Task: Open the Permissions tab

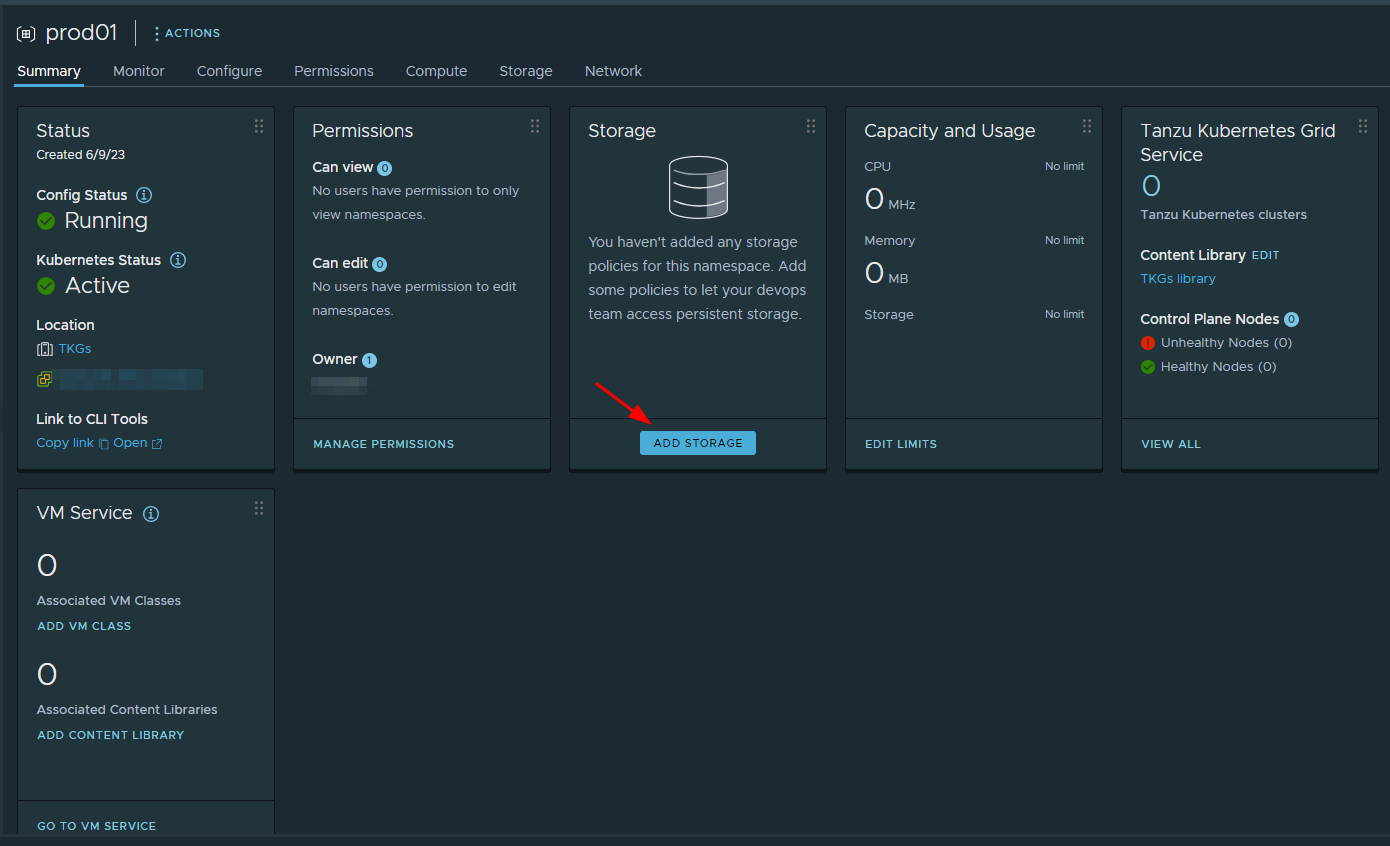Action: tap(334, 71)
